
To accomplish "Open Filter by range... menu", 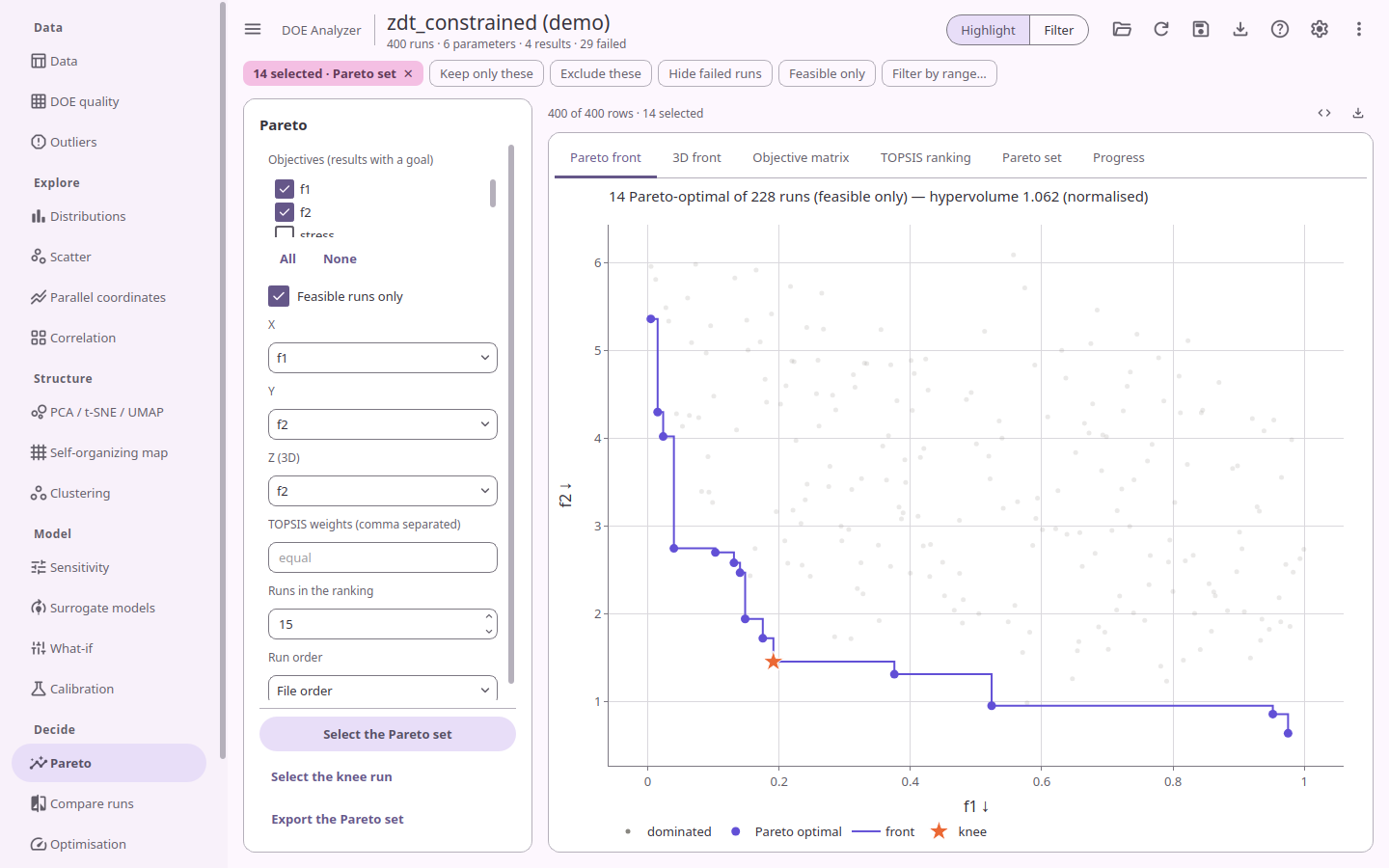I will click(x=940, y=73).
